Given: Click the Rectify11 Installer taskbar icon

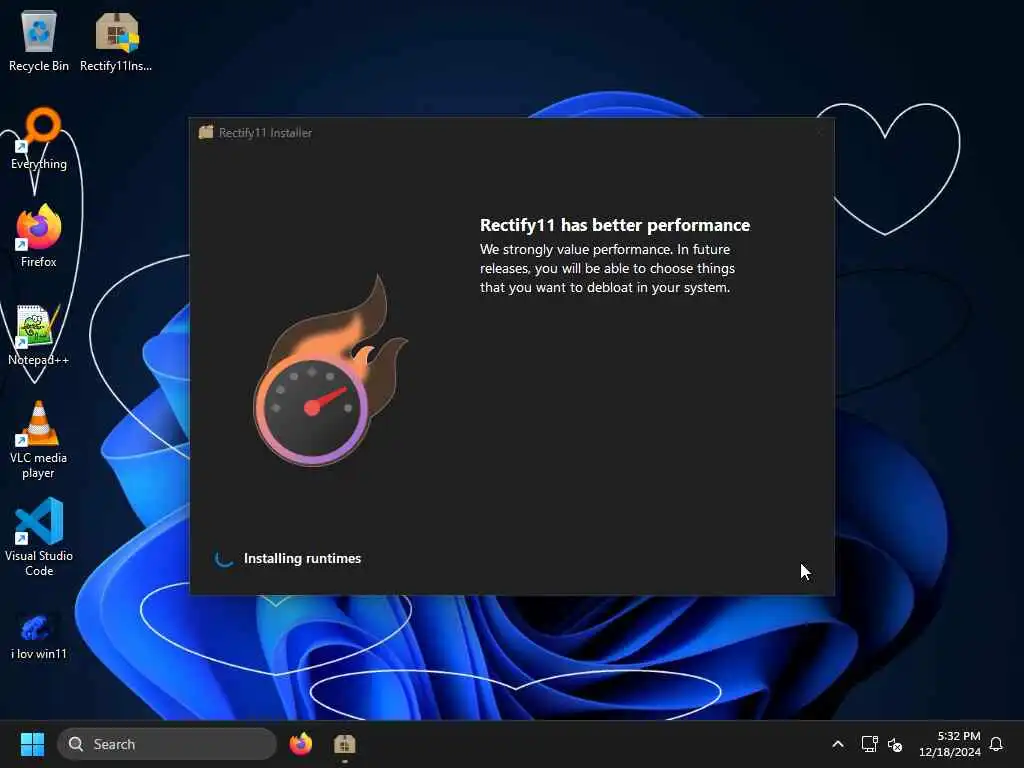Looking at the screenshot, I should [345, 744].
